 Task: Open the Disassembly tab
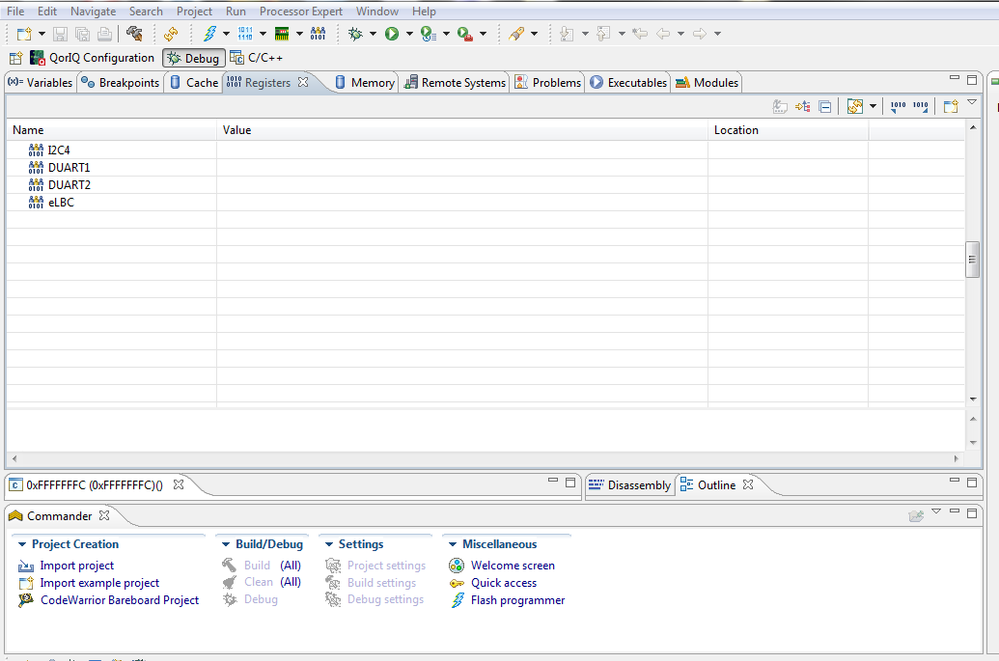pyautogui.click(x=630, y=485)
